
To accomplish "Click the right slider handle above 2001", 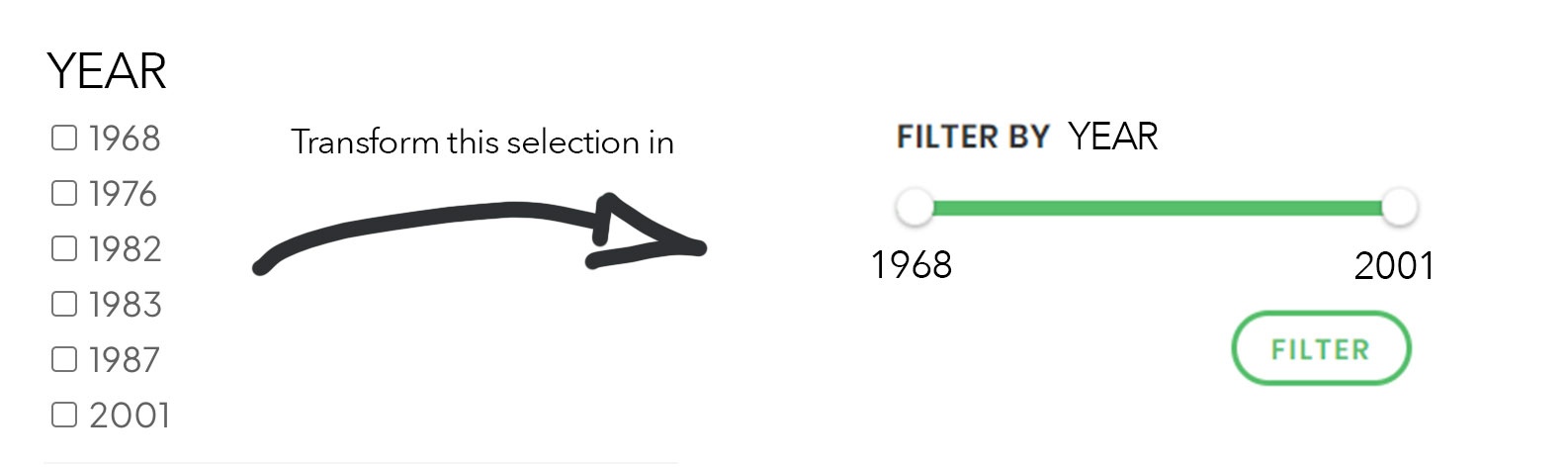I will coord(1399,208).
